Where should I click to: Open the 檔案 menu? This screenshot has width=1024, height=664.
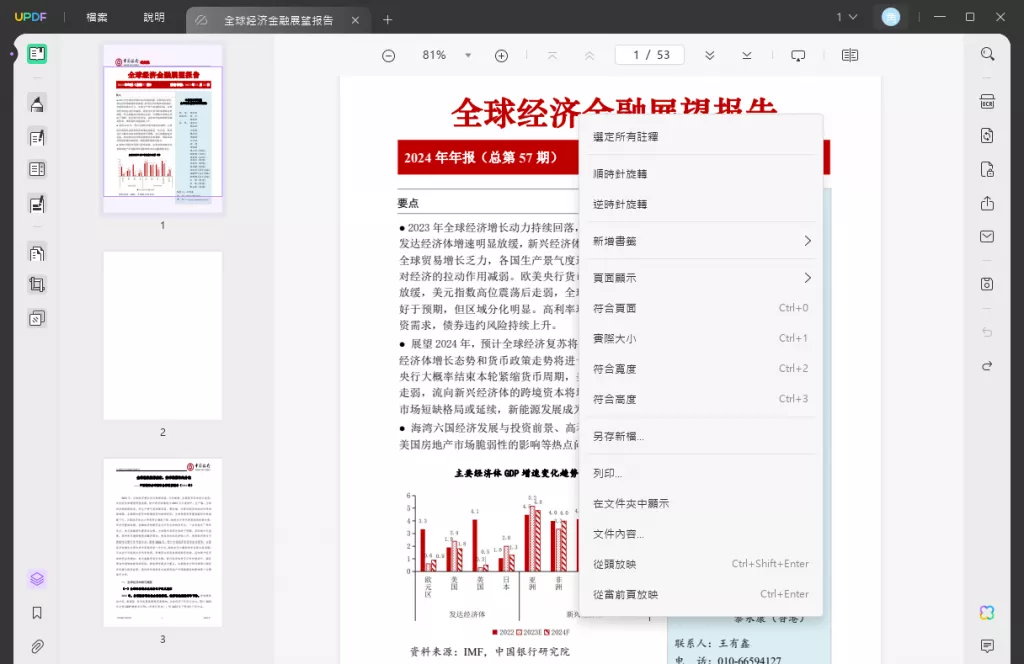97,18
